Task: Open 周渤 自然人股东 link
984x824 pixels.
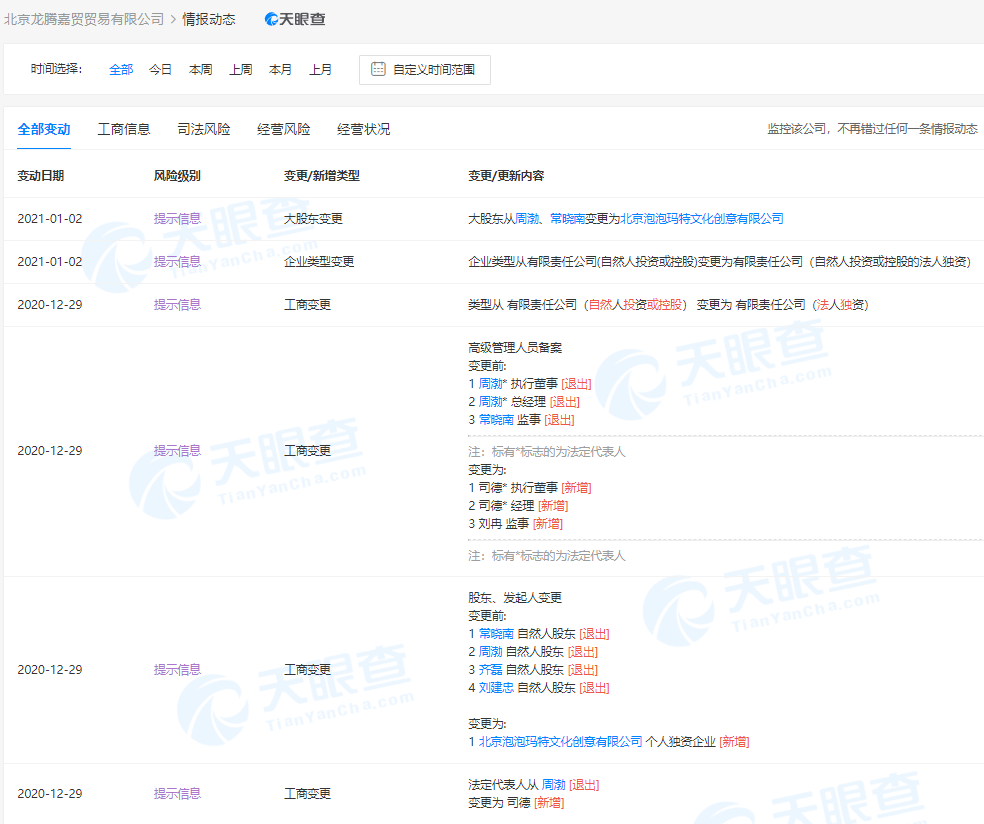Action: pyautogui.click(x=491, y=652)
